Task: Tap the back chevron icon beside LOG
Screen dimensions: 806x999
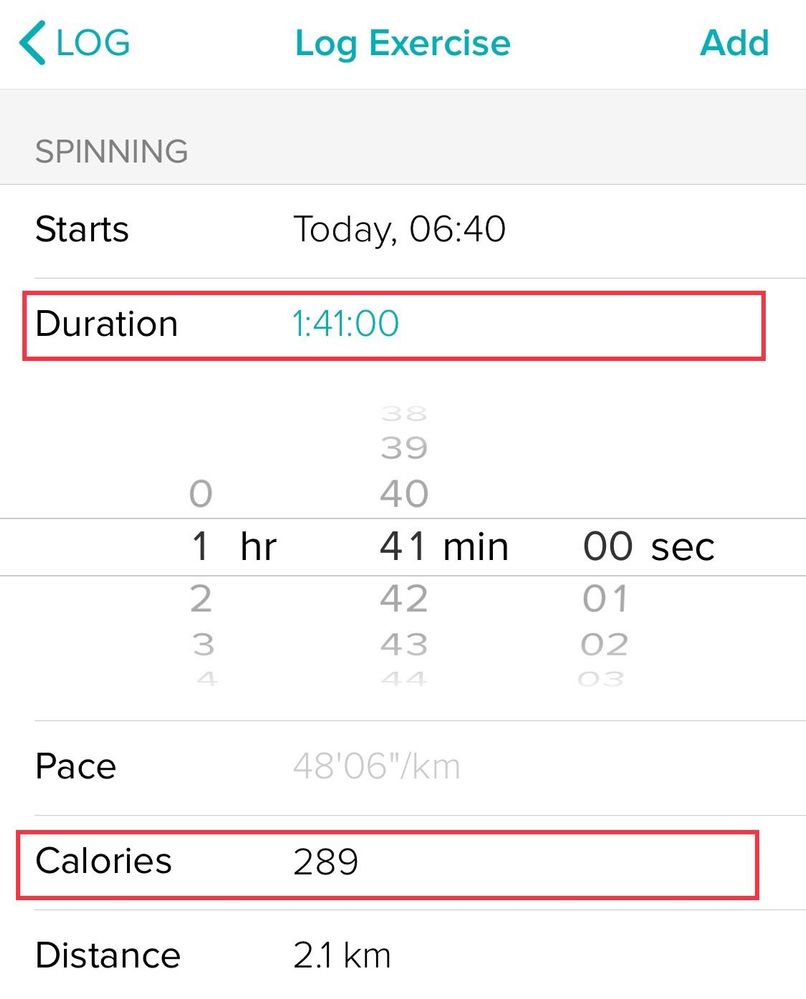Action: pyautogui.click(x=32, y=44)
